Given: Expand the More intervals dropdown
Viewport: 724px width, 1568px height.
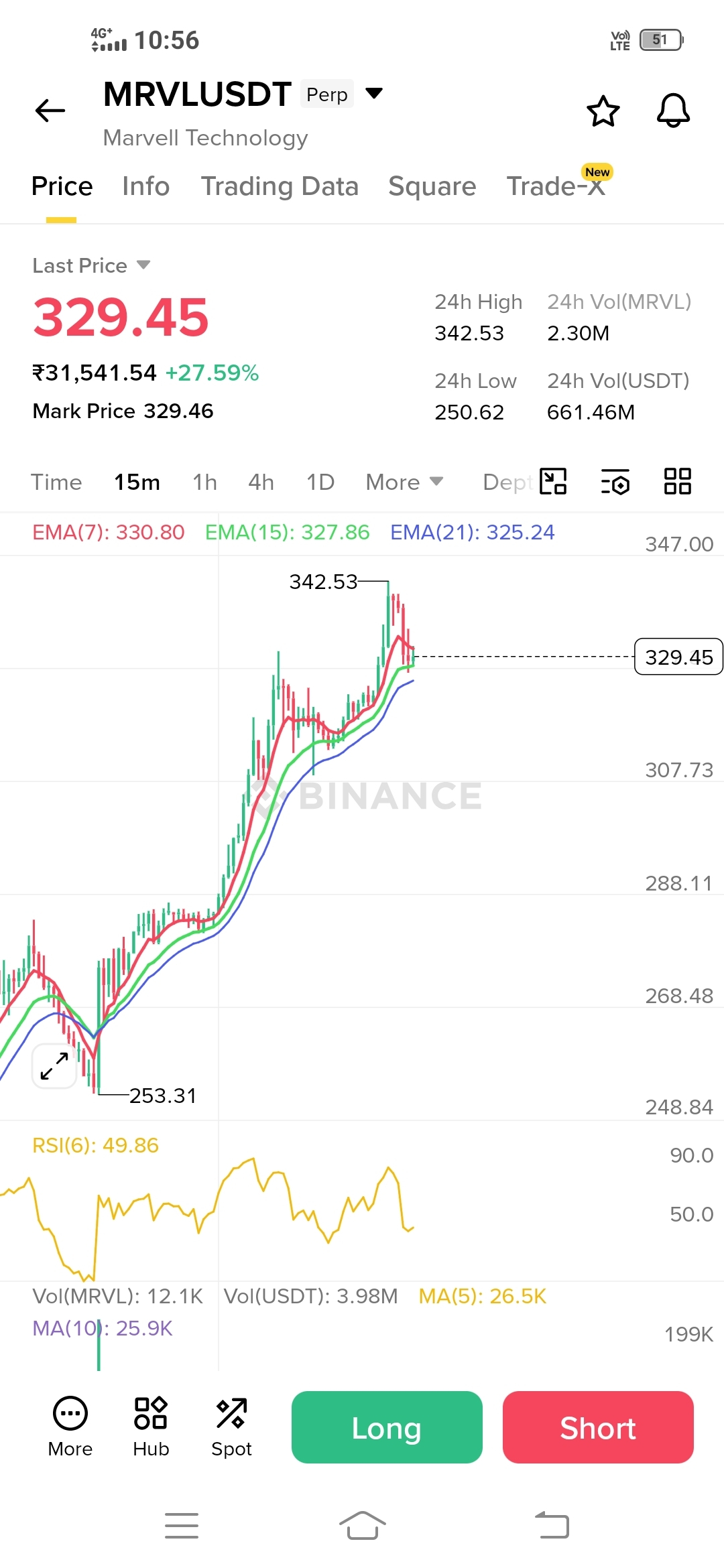Looking at the screenshot, I should point(404,482).
